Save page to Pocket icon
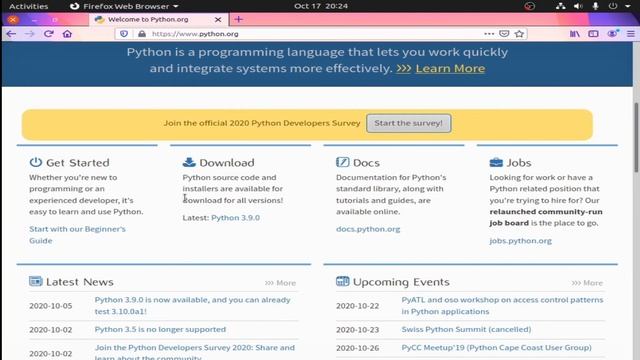The image size is (640, 360). 504,34
